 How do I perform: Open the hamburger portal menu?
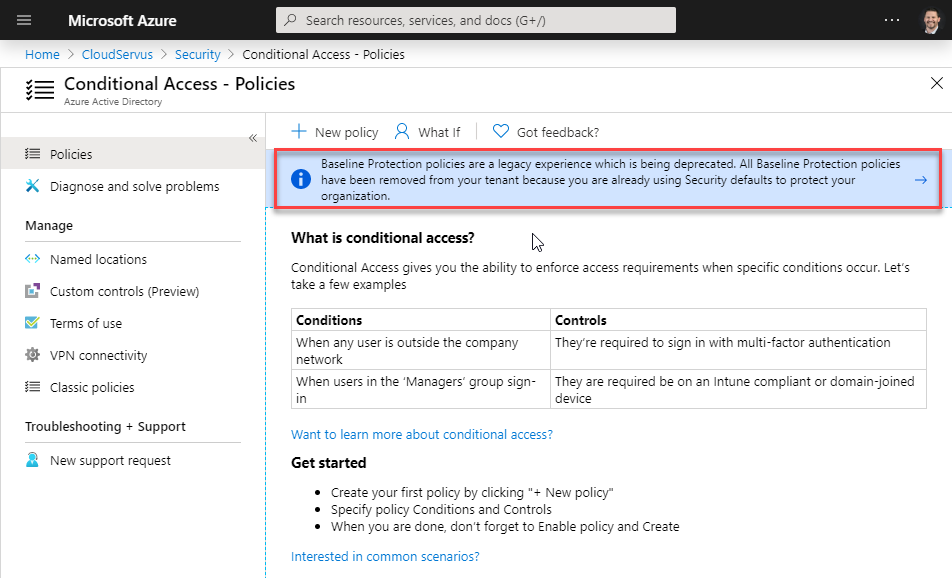pos(24,20)
